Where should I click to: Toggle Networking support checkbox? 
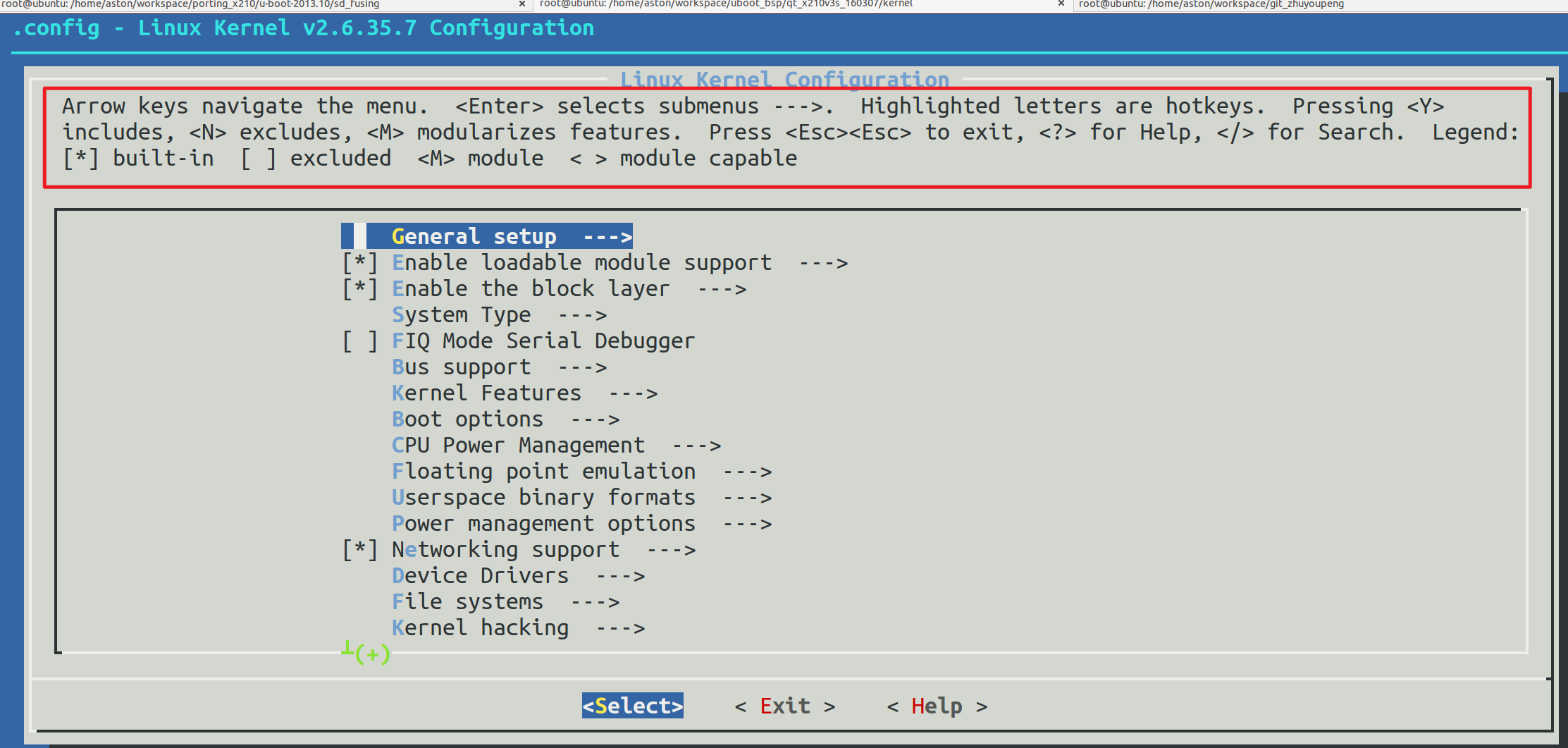pyautogui.click(x=360, y=549)
